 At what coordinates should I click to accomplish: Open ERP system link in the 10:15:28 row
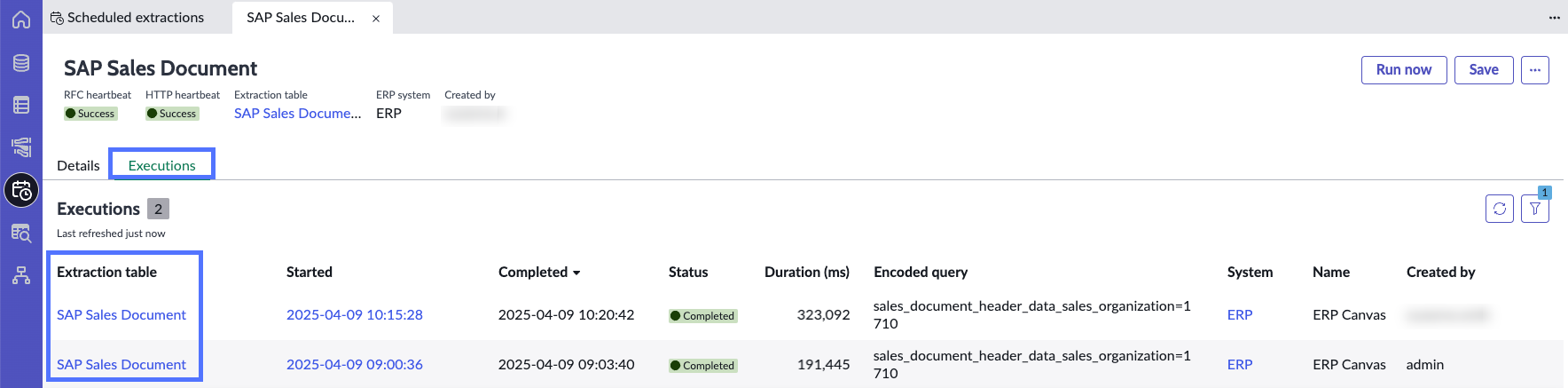click(x=1240, y=314)
